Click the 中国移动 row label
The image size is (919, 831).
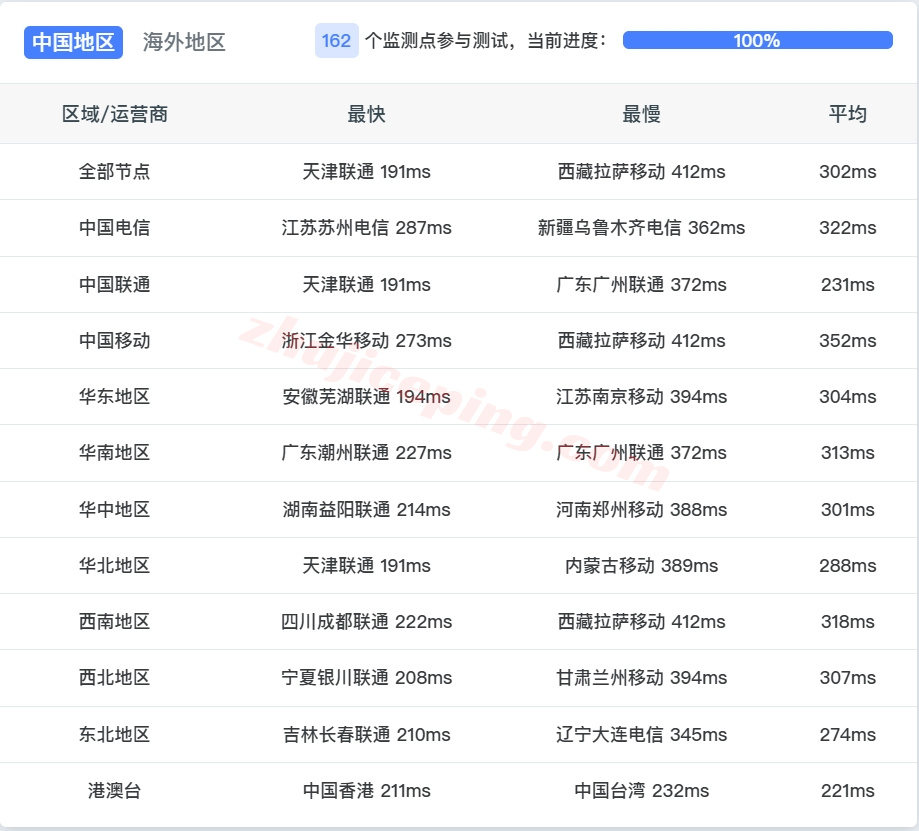tap(112, 340)
